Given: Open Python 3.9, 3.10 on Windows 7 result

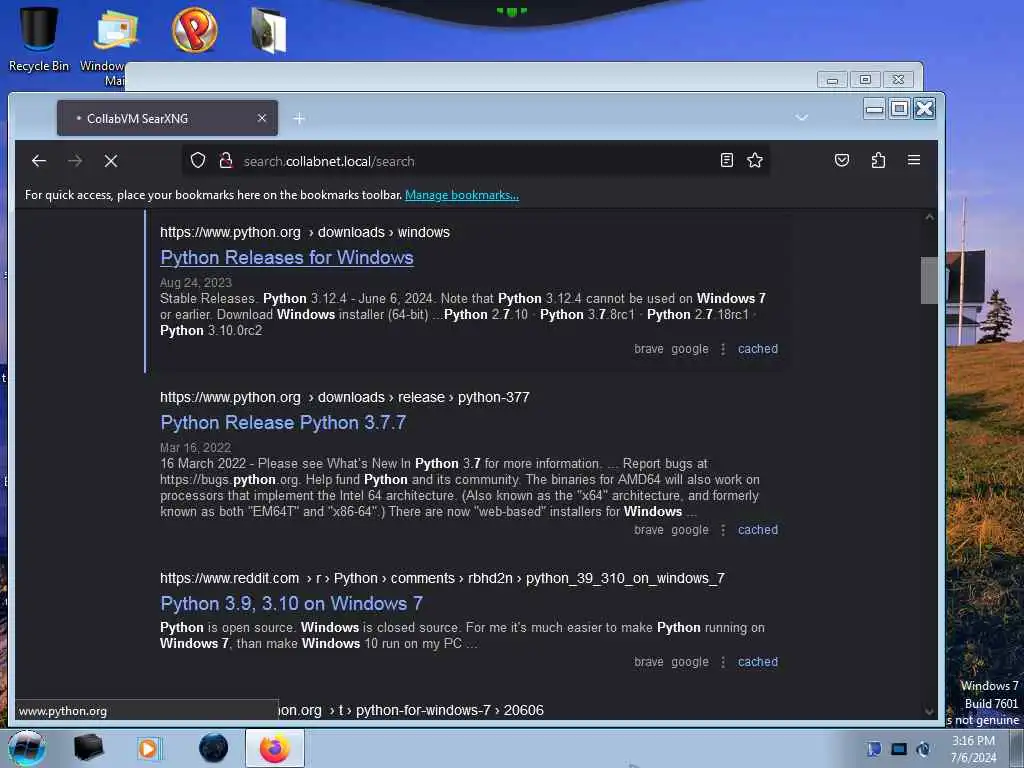Looking at the screenshot, I should [x=291, y=603].
